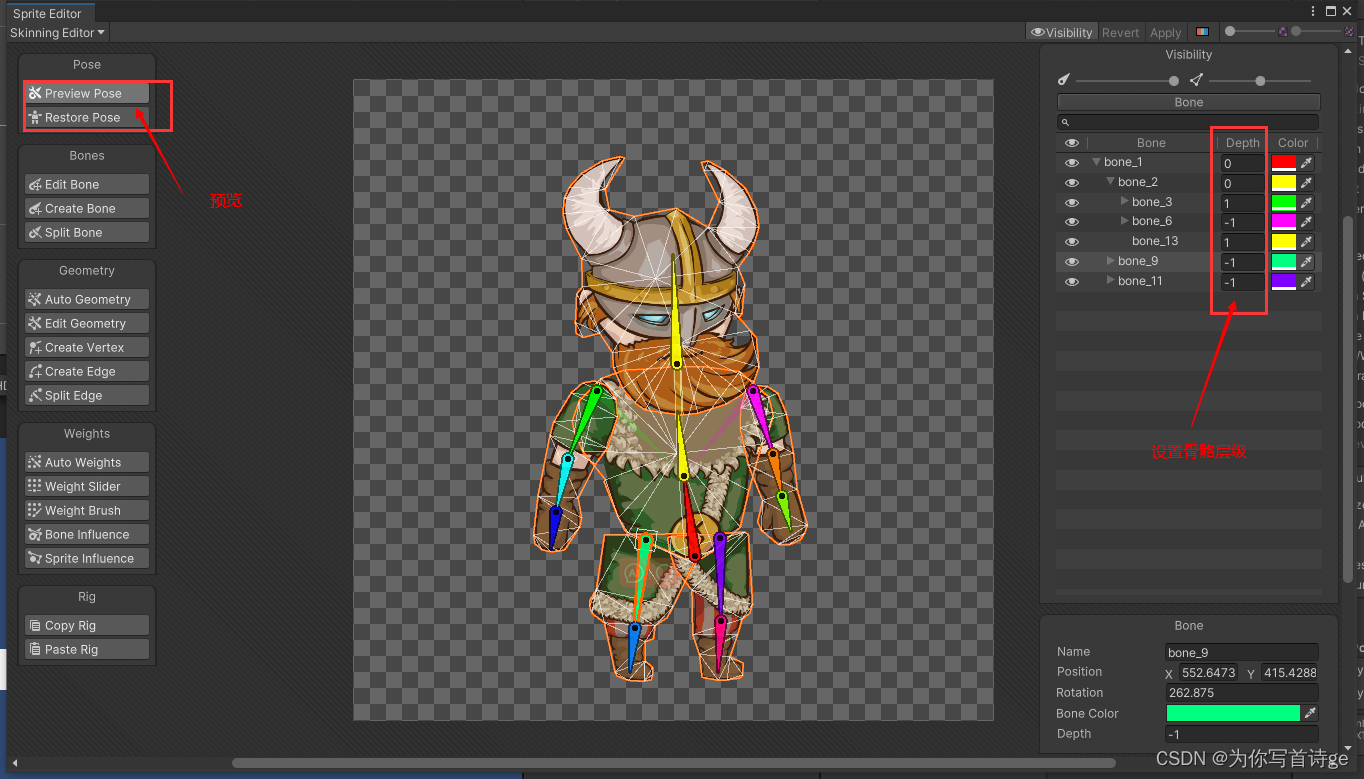This screenshot has height=779, width=1364.
Task: Pick color with bone_9 eyedropper
Action: [1306, 261]
